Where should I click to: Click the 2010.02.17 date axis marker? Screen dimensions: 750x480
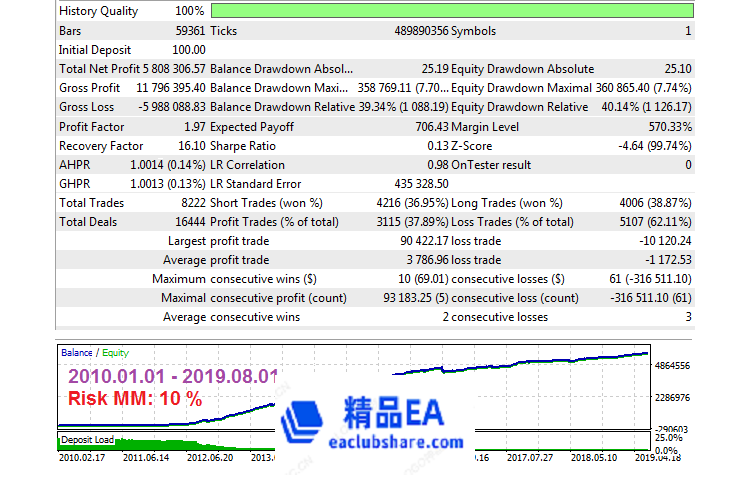coord(83,458)
